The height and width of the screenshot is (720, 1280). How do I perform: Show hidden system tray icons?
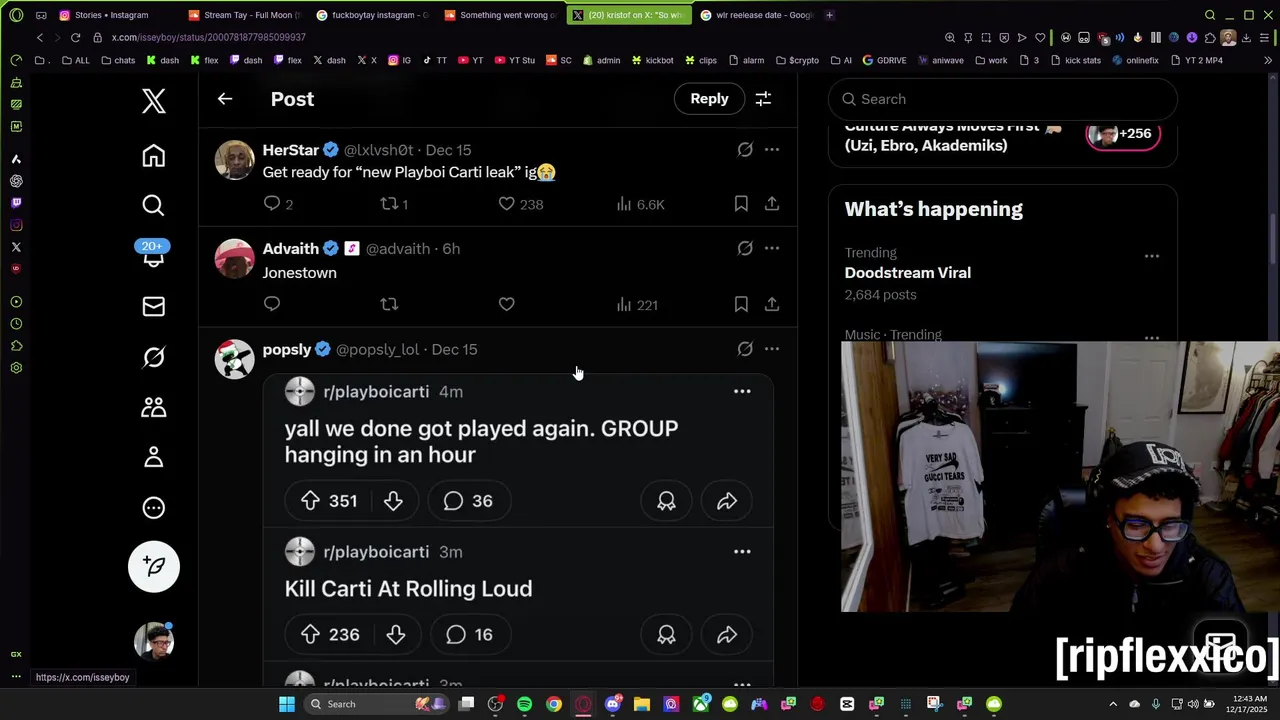1113,704
